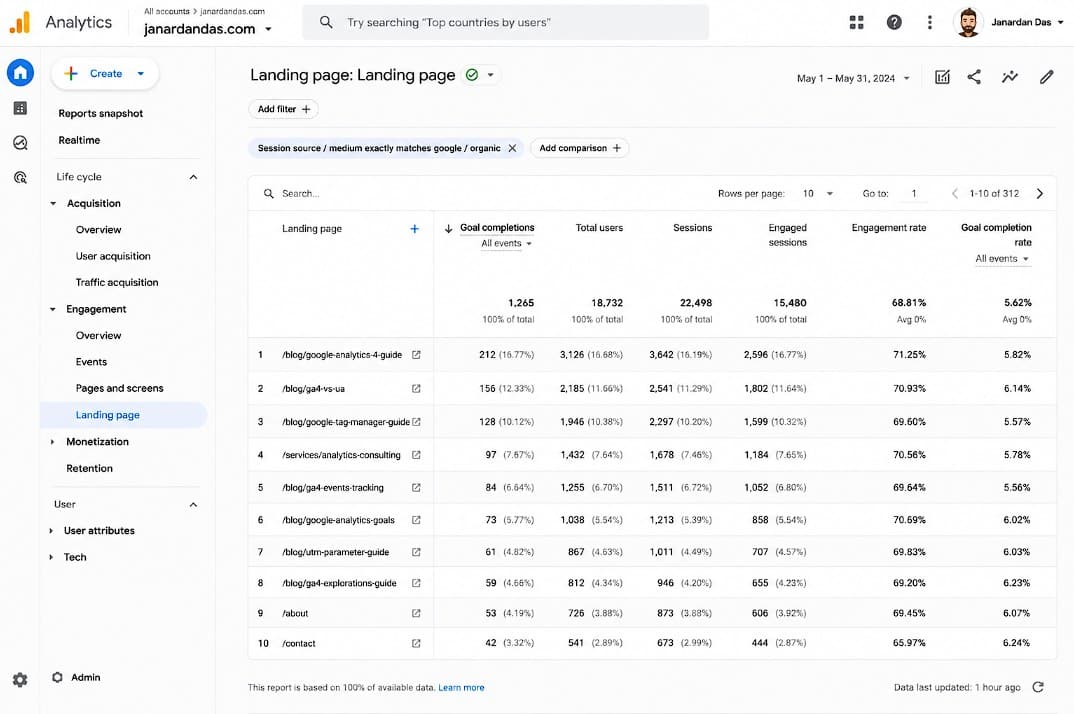Open User acquisition report
Image resolution: width=1074 pixels, height=714 pixels.
click(113, 256)
